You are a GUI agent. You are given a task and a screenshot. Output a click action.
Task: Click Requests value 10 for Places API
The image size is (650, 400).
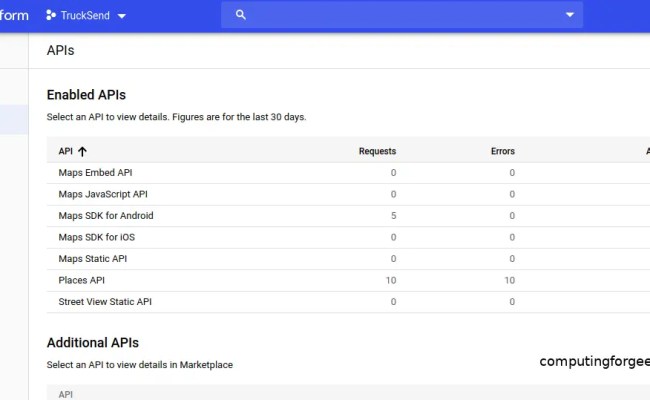pyautogui.click(x=391, y=281)
